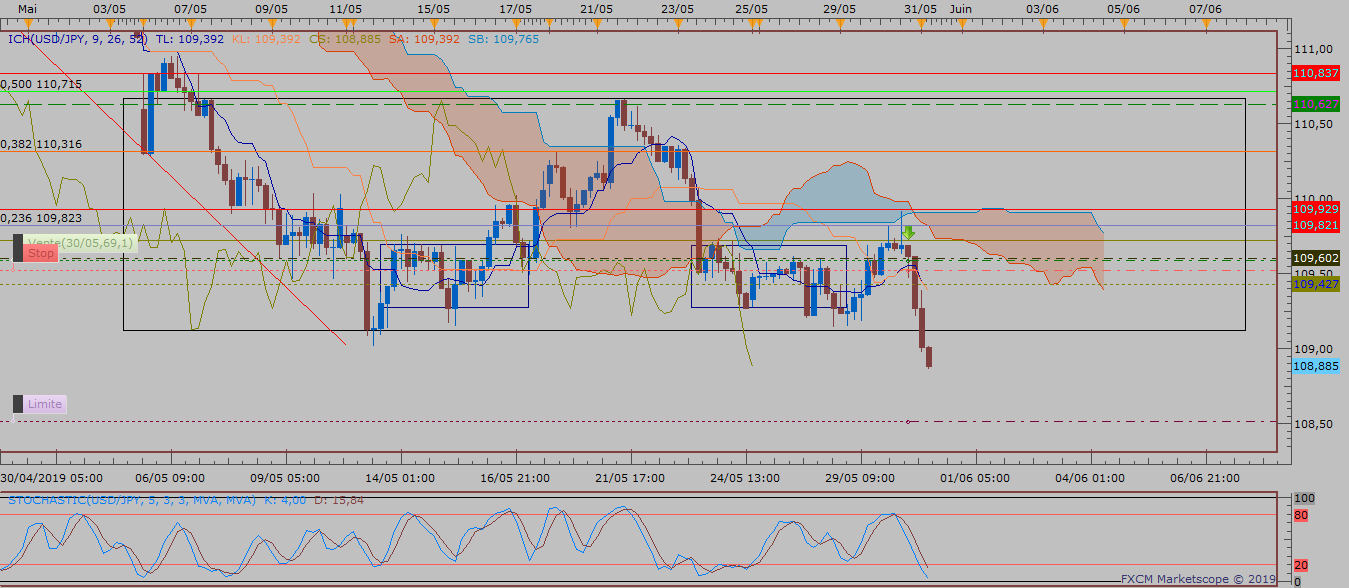Click the dark handle beside the Limite label
1349x588 pixels.
pyautogui.click(x=18, y=404)
